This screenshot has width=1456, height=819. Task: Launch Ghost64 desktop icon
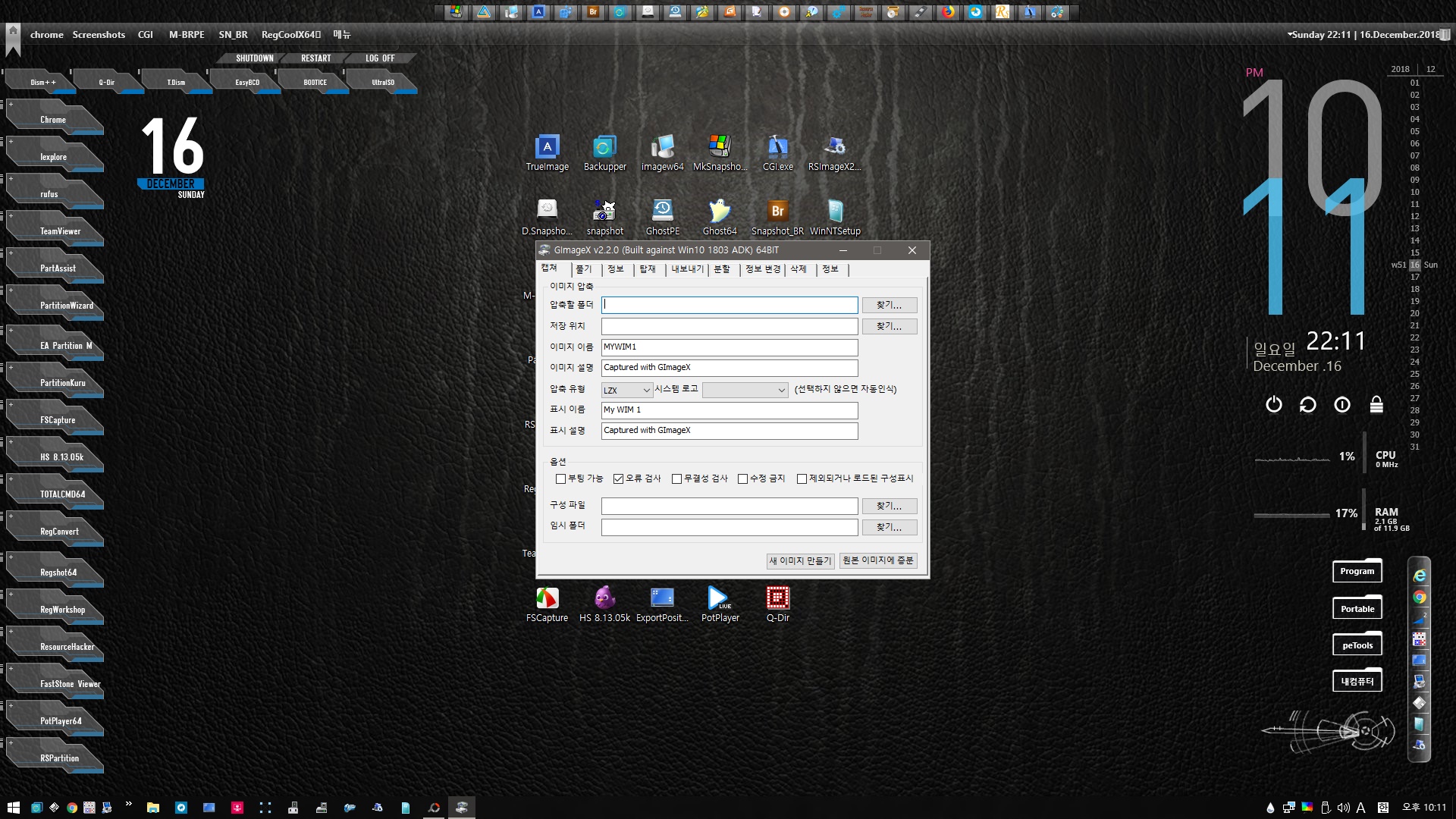[720, 217]
